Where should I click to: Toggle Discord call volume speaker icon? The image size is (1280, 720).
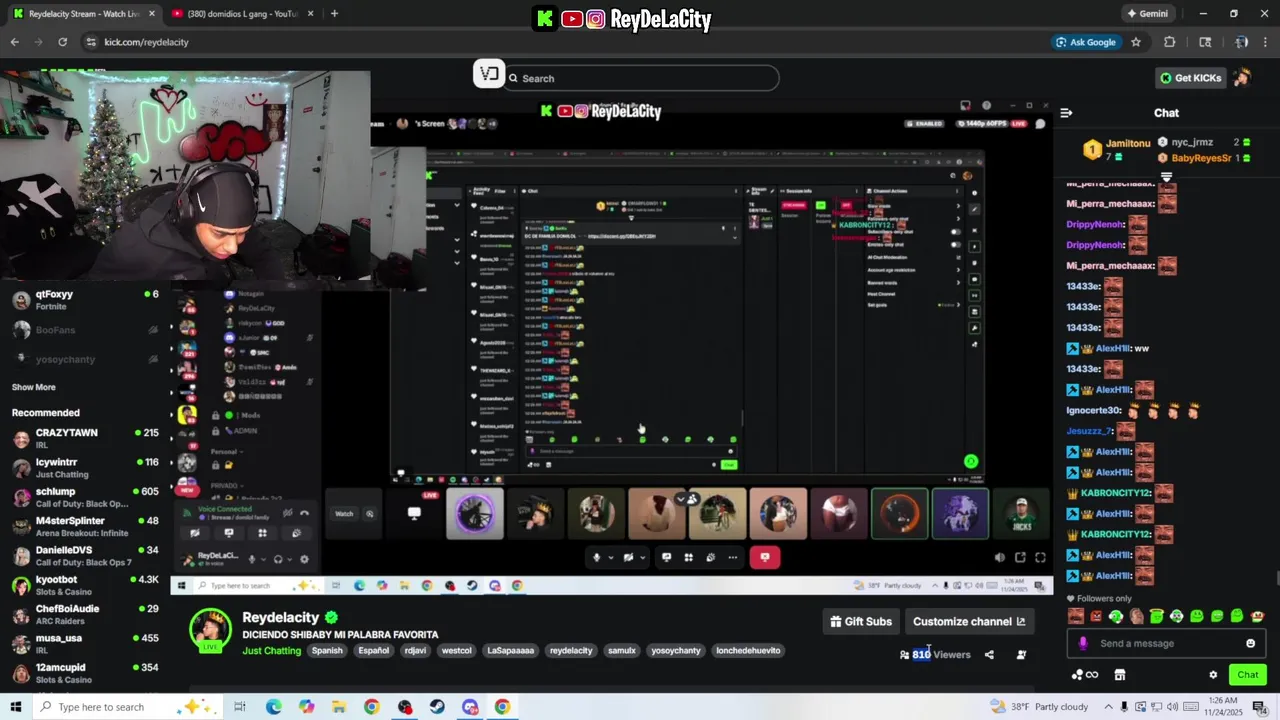999,558
